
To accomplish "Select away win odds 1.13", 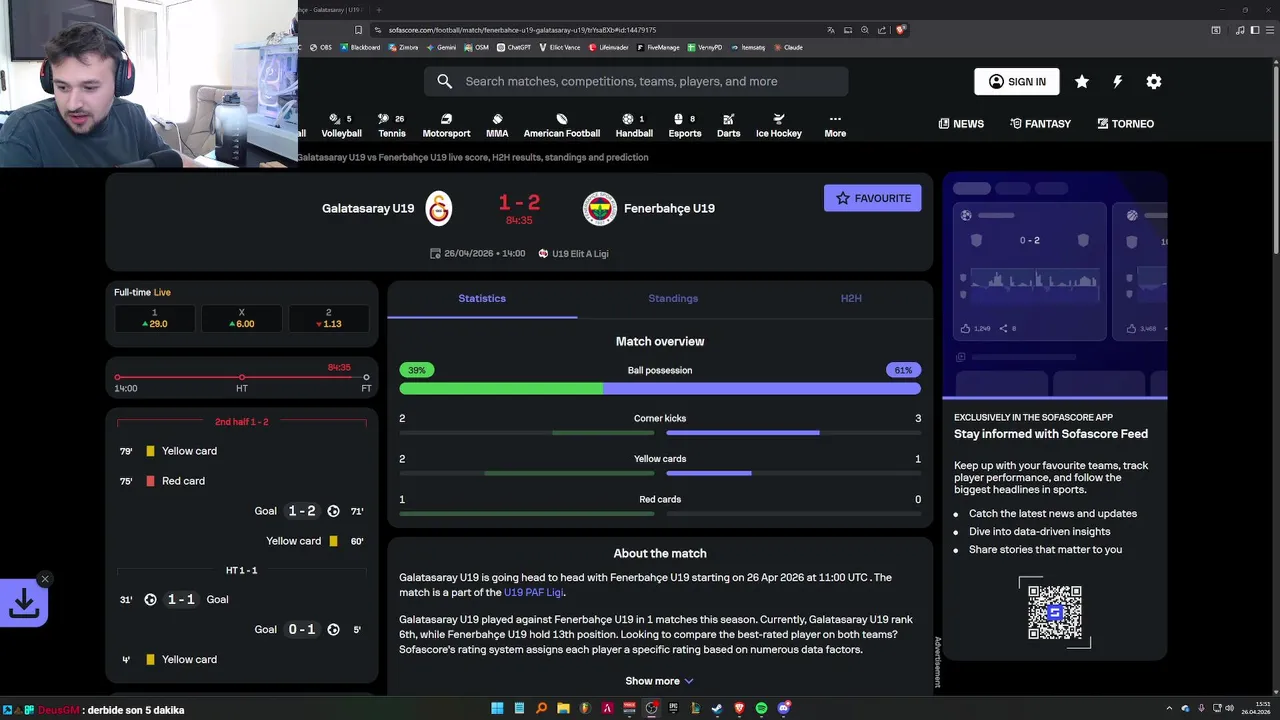I will (328, 319).
